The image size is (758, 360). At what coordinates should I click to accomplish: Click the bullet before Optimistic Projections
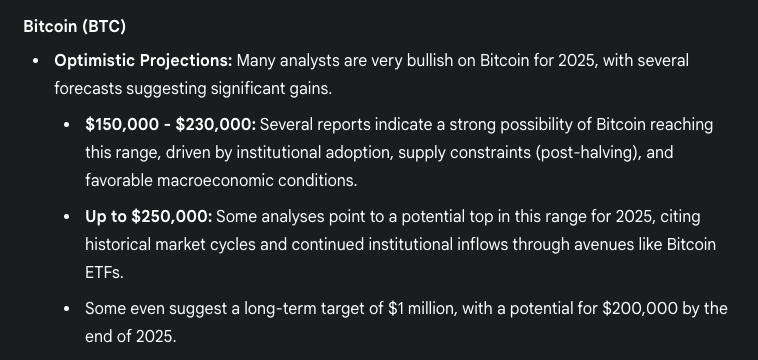point(35,62)
